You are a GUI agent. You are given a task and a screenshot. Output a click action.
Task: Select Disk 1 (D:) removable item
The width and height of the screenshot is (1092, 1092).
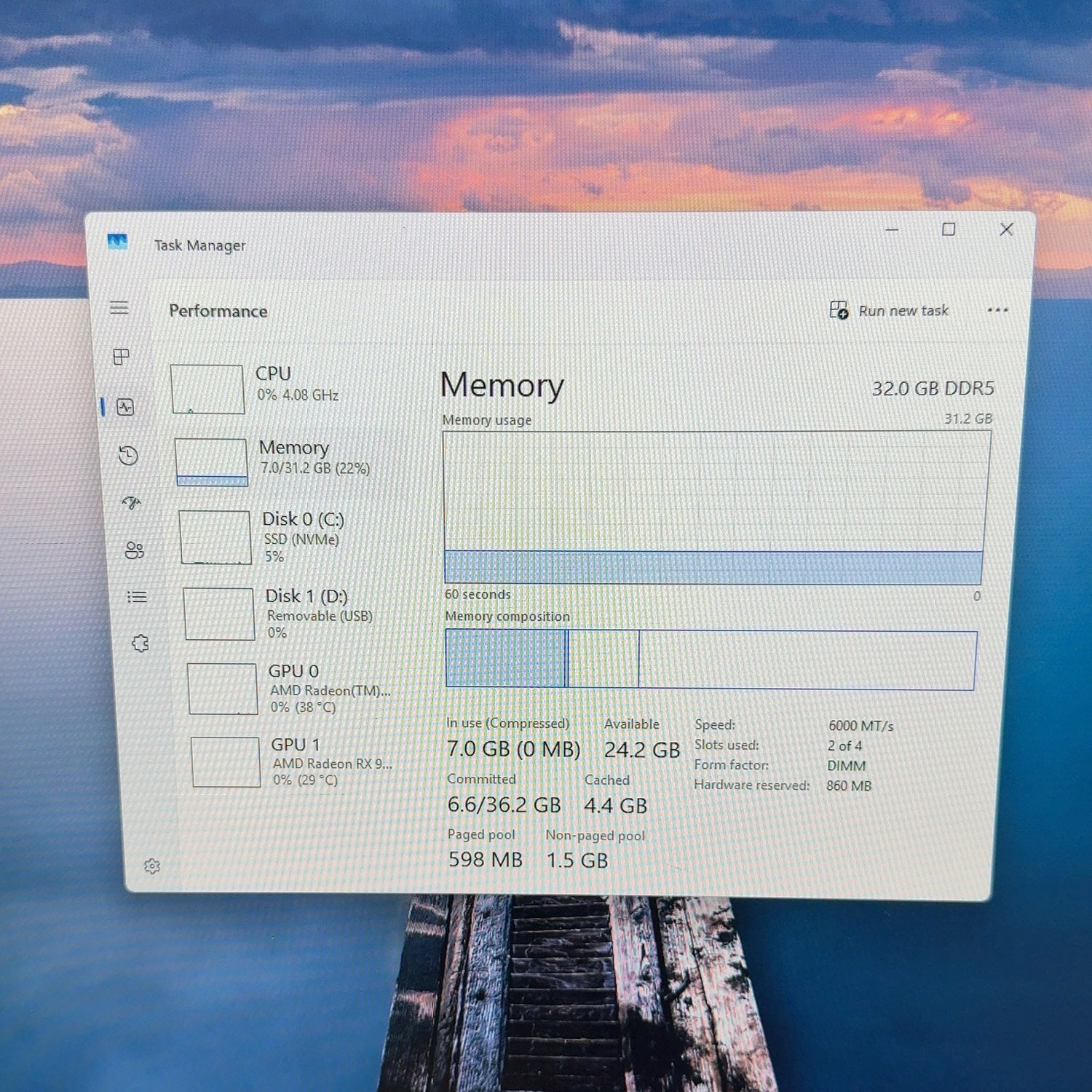point(297,614)
